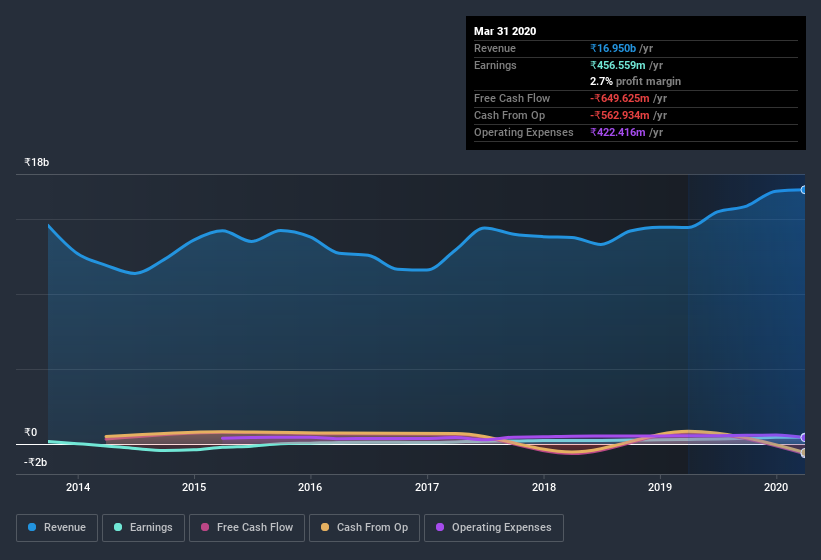Viewport: 821px width, 560px height.
Task: Click the ₹16.950b revenue value
Action: [613, 48]
